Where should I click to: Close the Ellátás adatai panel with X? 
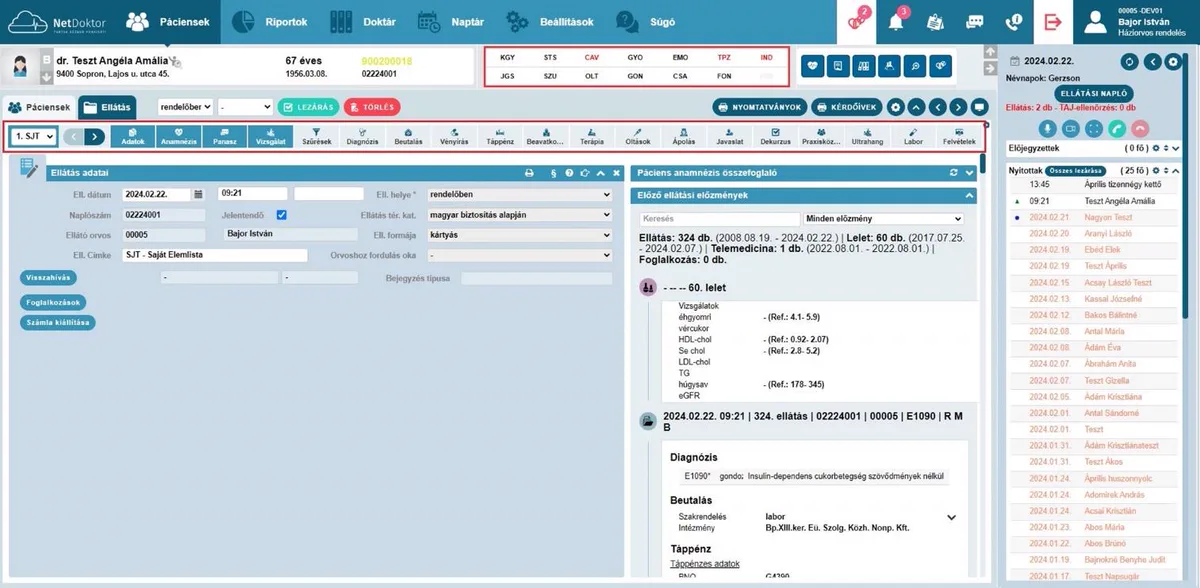(x=615, y=173)
